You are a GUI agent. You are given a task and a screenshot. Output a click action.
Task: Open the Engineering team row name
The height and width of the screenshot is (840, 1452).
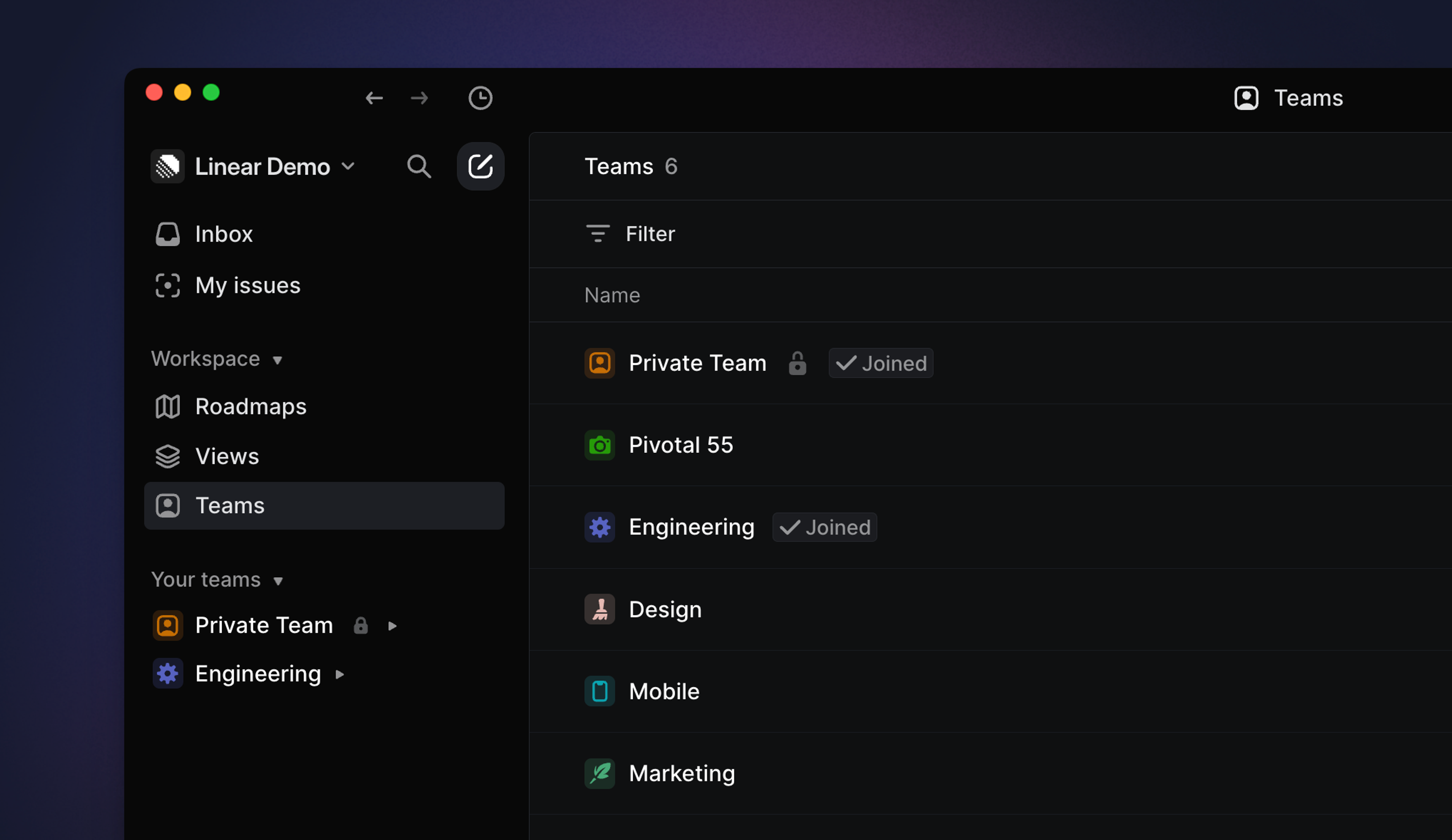[691, 527]
